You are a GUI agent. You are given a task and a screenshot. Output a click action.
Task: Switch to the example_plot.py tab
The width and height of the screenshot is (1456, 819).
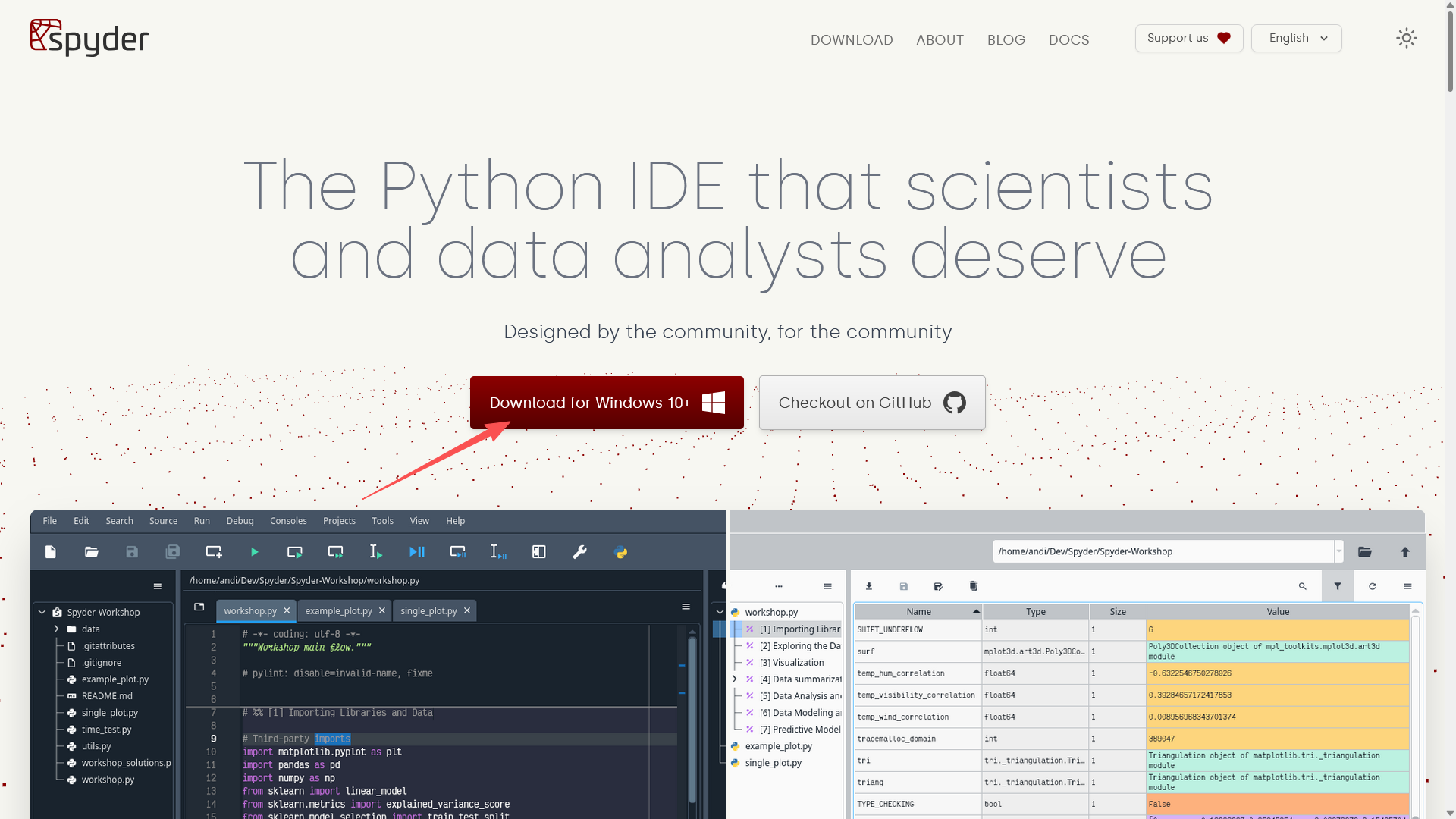[338, 610]
